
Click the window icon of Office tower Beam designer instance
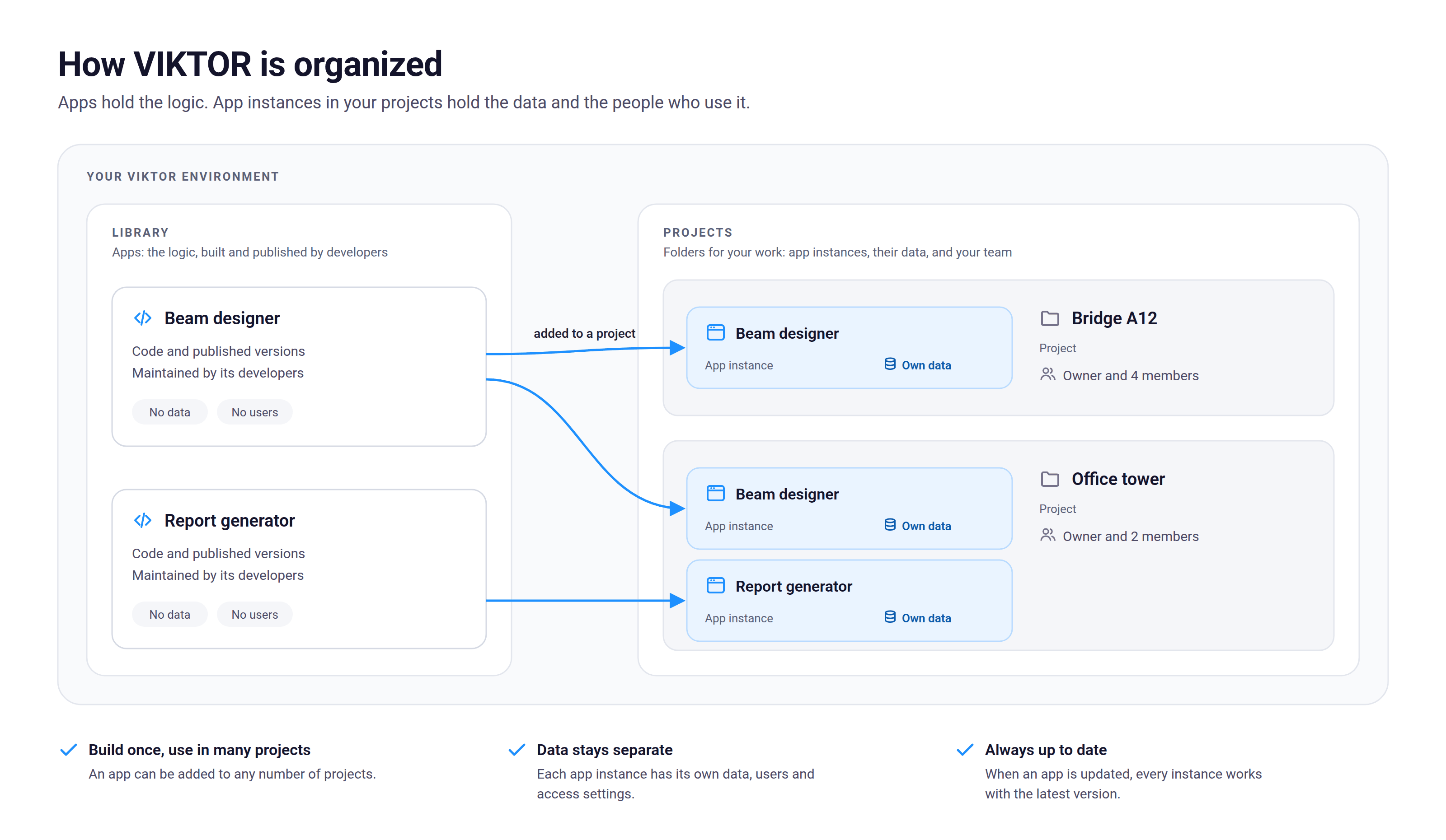pyautogui.click(x=715, y=494)
